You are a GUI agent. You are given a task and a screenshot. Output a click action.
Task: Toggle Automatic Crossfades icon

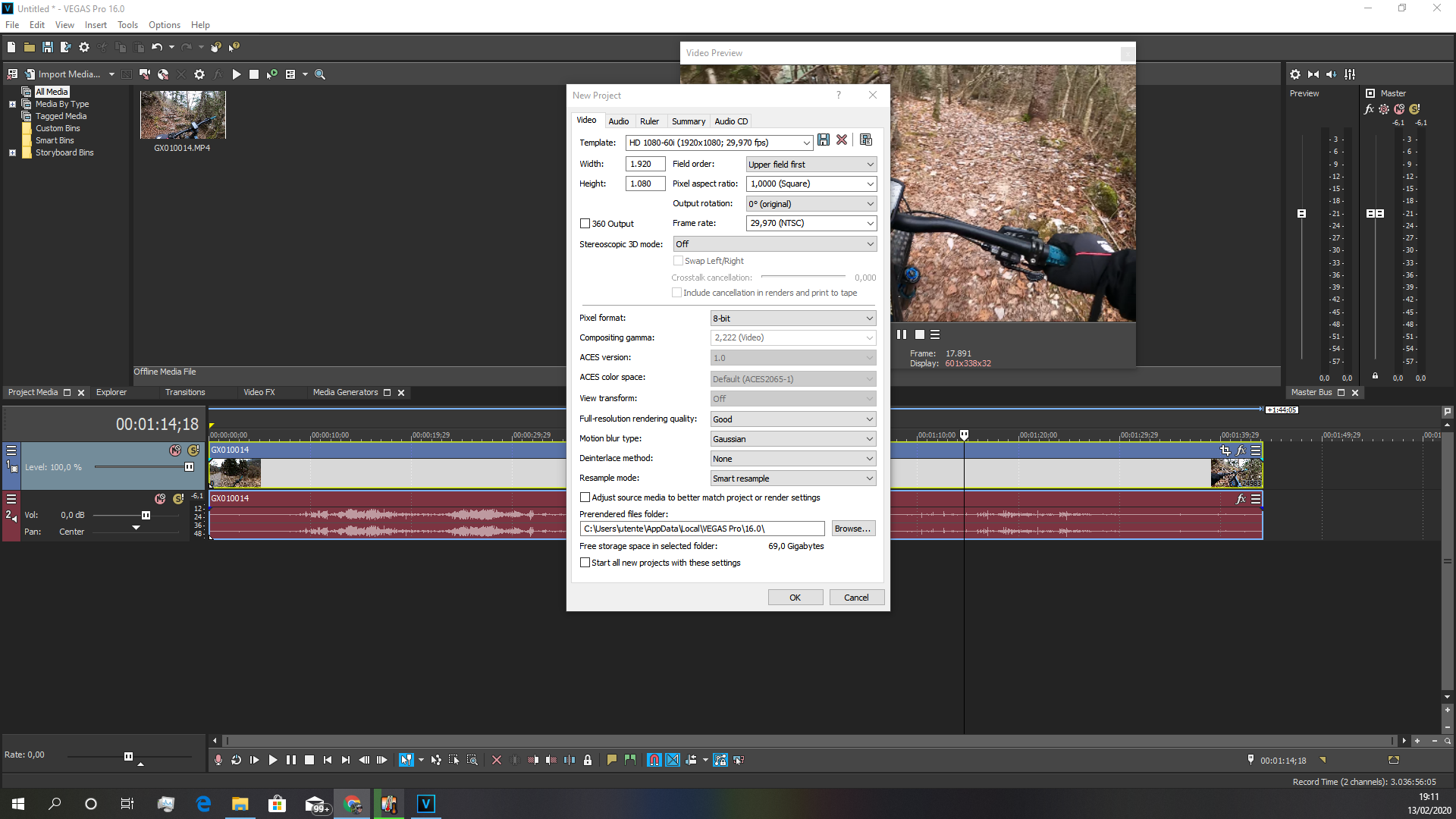[x=673, y=760]
